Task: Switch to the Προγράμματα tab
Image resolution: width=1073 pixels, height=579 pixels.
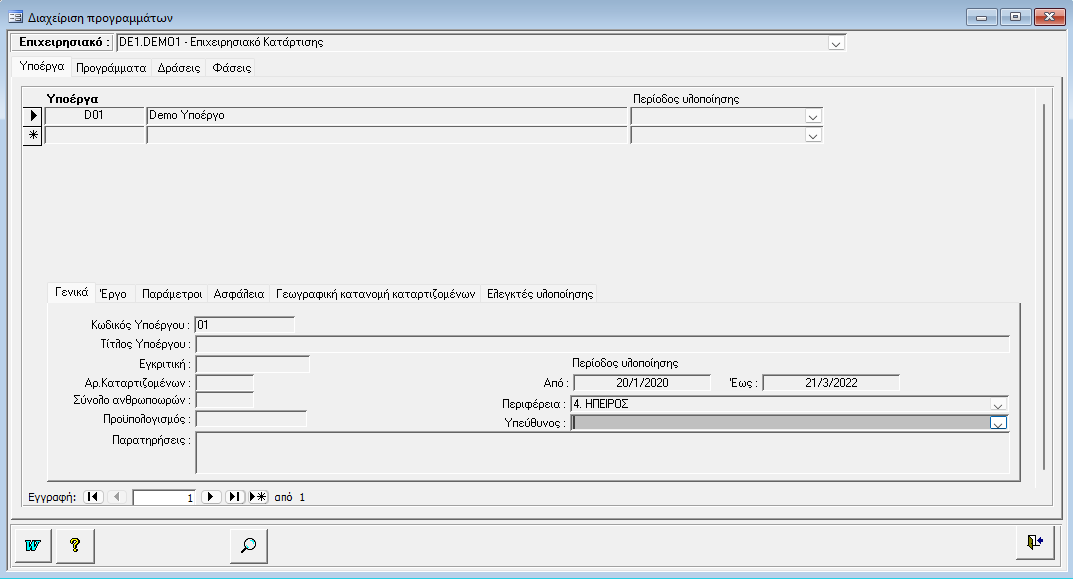Action: tap(111, 68)
